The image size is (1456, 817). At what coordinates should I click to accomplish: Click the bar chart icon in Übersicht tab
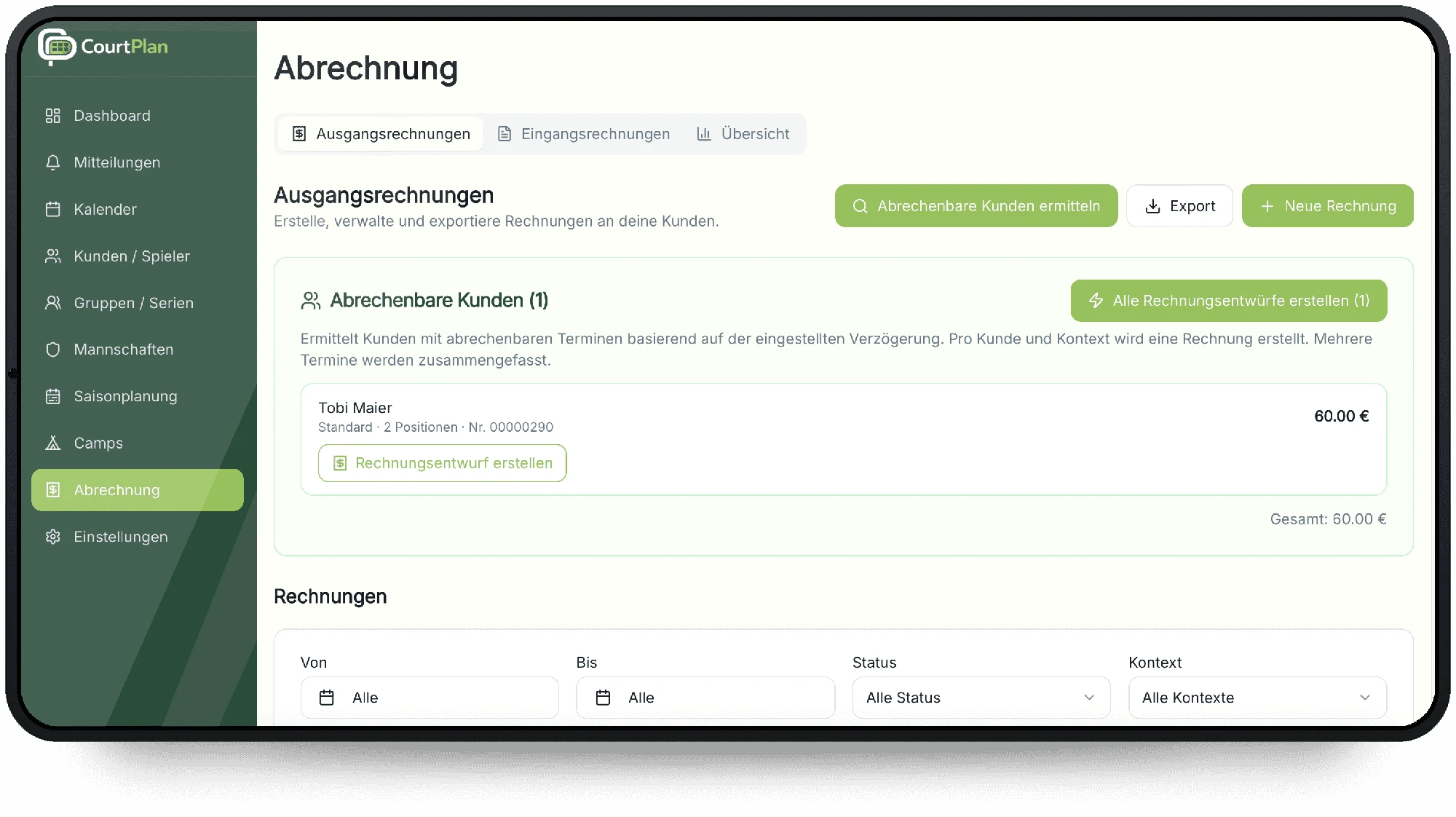point(703,134)
